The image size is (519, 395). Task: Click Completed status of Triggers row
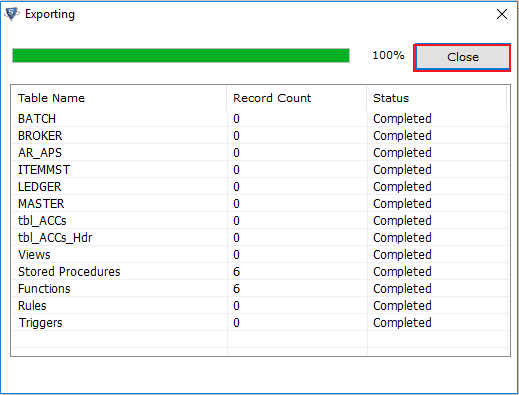(402, 323)
